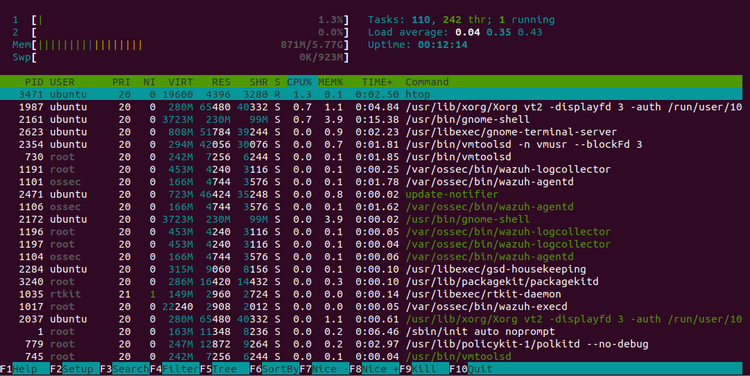Sort by PID column header
750x376 pixels.
point(34,82)
